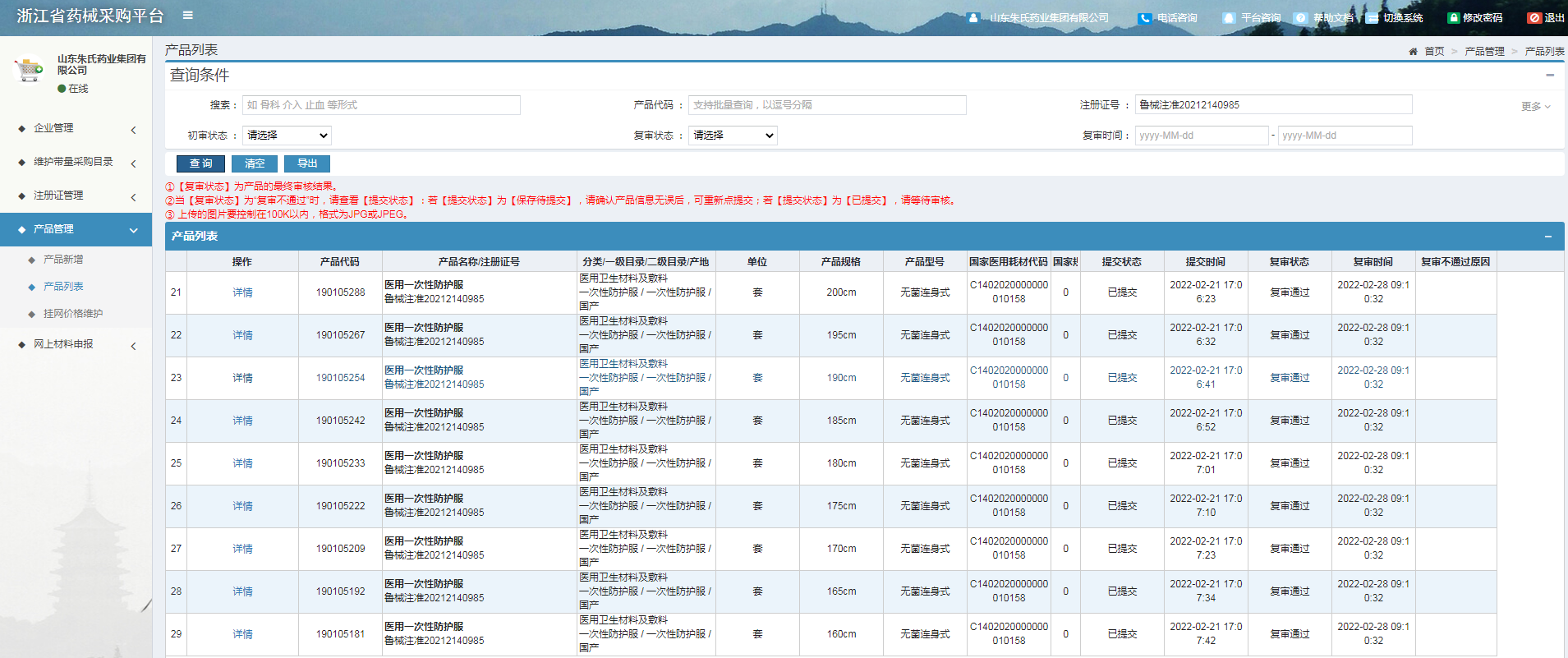Click the change password lock icon
This screenshot has width=1568, height=658.
[1453, 18]
